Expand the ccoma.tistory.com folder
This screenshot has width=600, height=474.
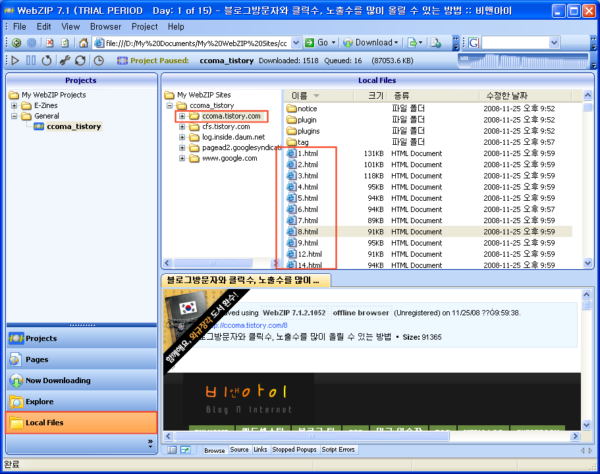pyautogui.click(x=182, y=116)
